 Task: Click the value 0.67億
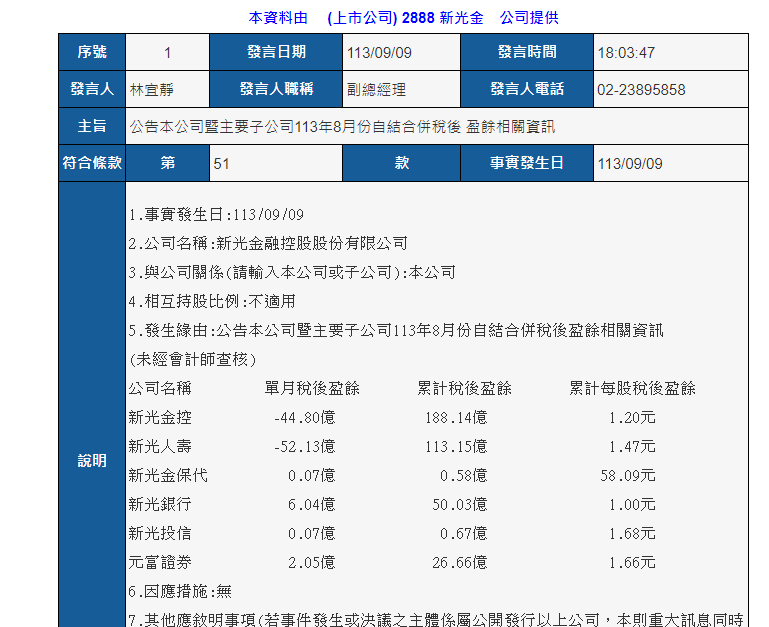click(x=463, y=533)
